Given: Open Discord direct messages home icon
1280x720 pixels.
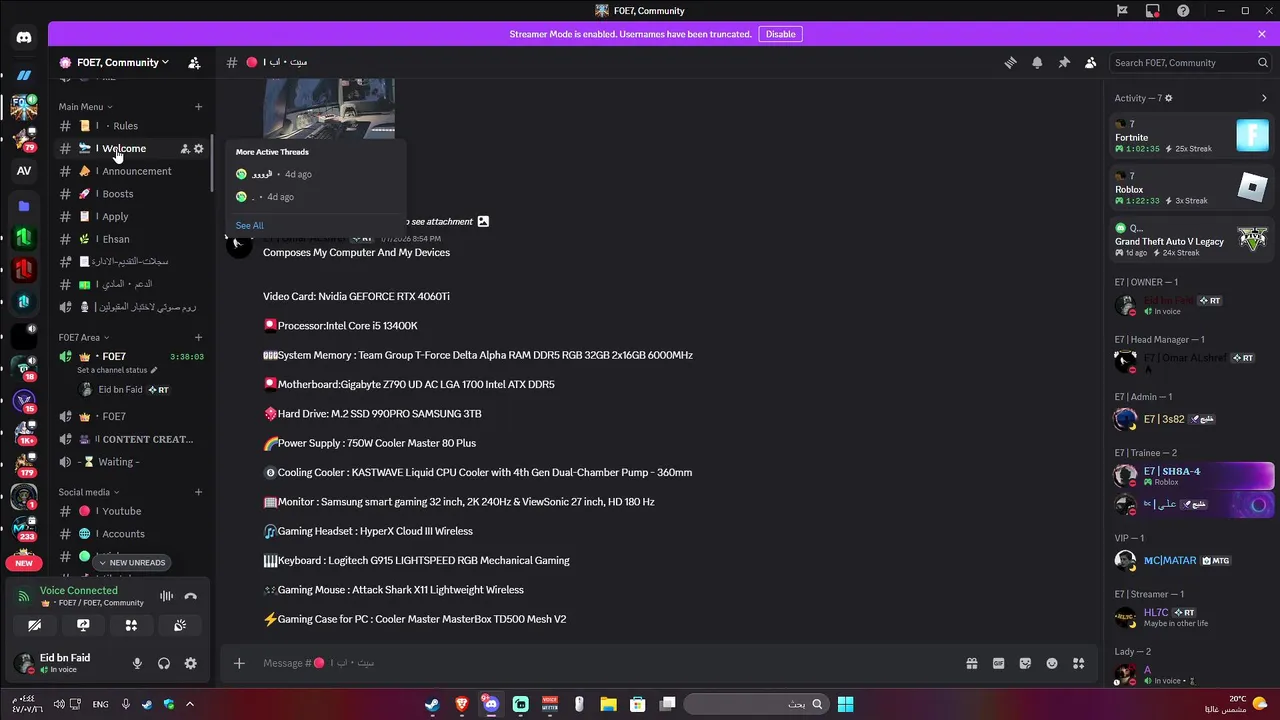Looking at the screenshot, I should tap(24, 37).
